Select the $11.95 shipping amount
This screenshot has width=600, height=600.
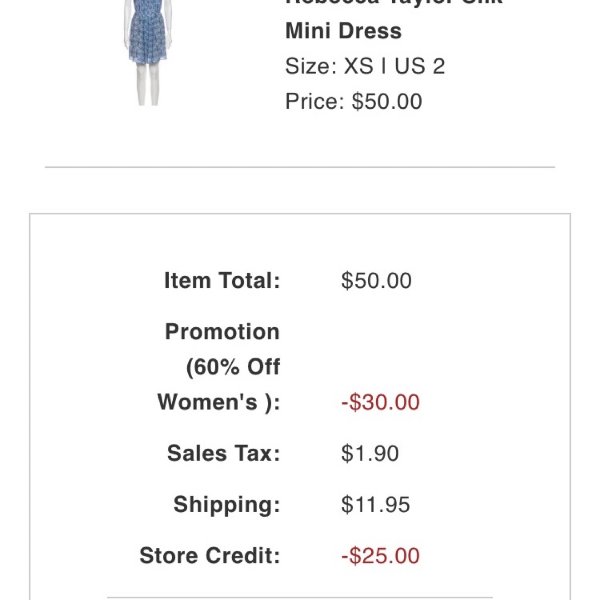[375, 504]
